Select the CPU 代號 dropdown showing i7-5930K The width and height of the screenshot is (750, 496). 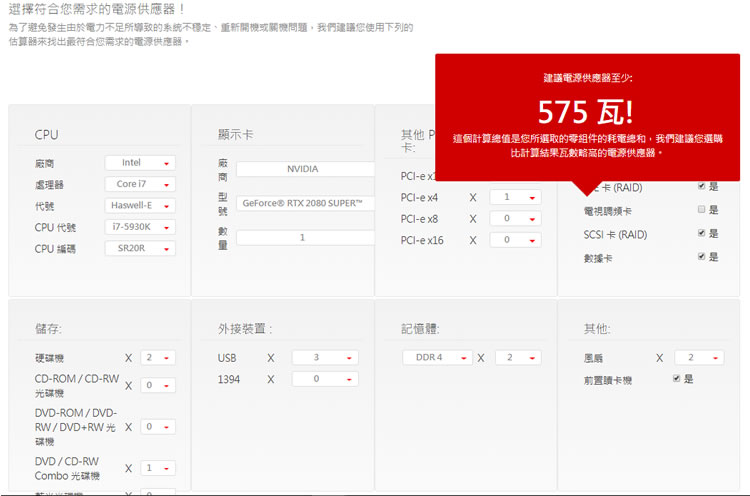click(140, 227)
